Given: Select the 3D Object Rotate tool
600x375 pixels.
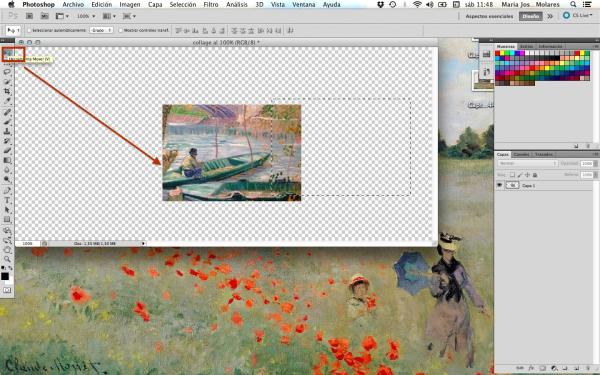Looking at the screenshot, I should tap(7, 231).
